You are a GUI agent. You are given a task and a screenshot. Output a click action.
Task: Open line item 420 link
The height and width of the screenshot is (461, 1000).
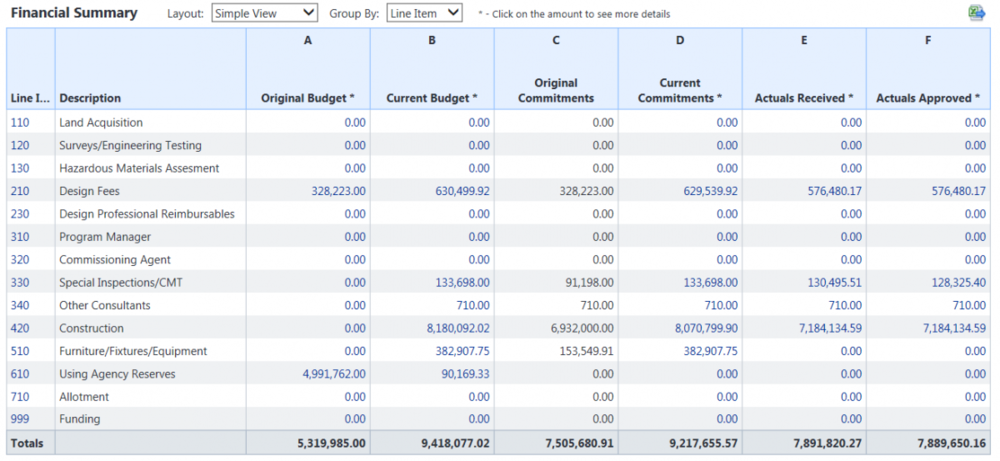point(20,328)
